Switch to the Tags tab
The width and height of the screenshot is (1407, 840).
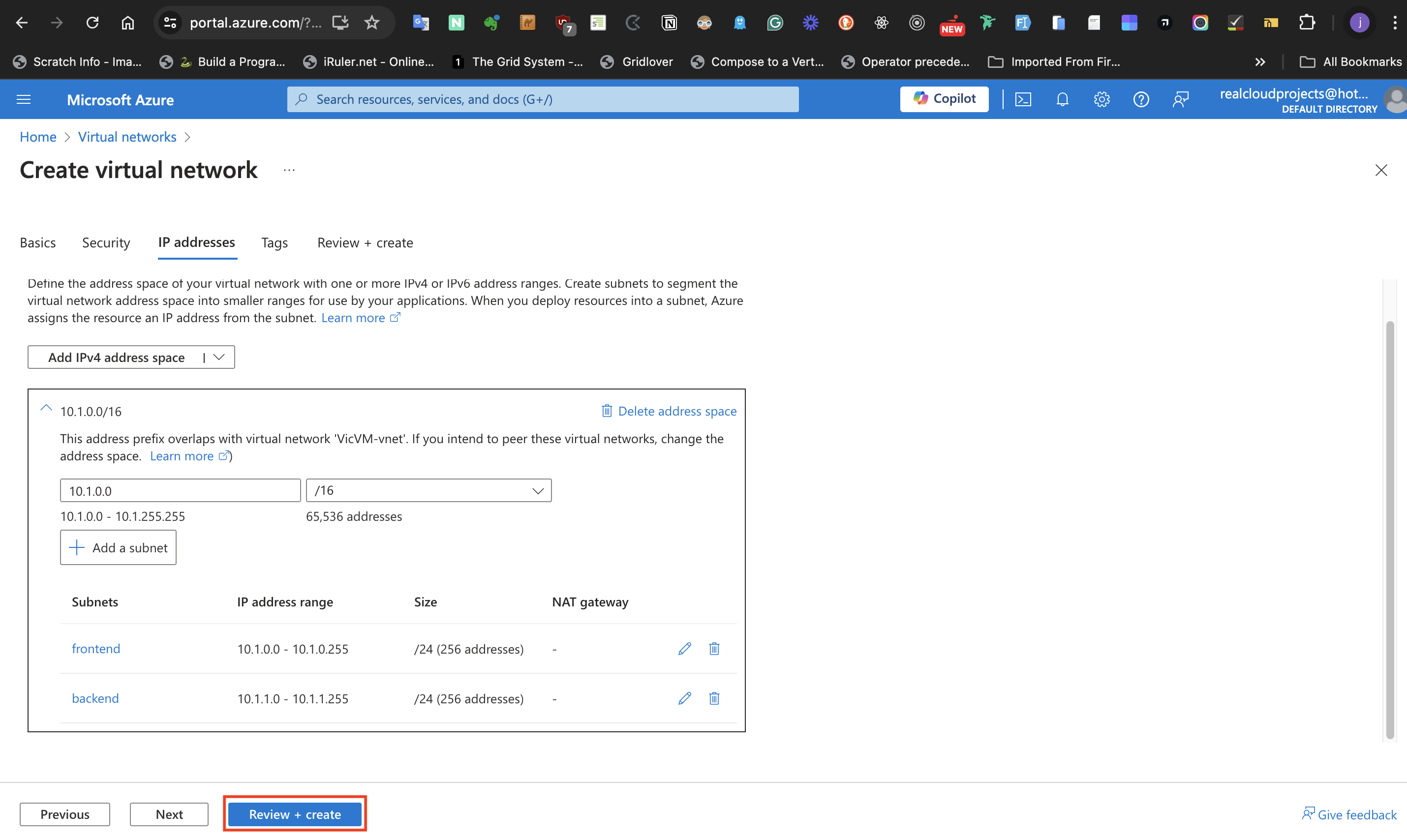(x=274, y=242)
